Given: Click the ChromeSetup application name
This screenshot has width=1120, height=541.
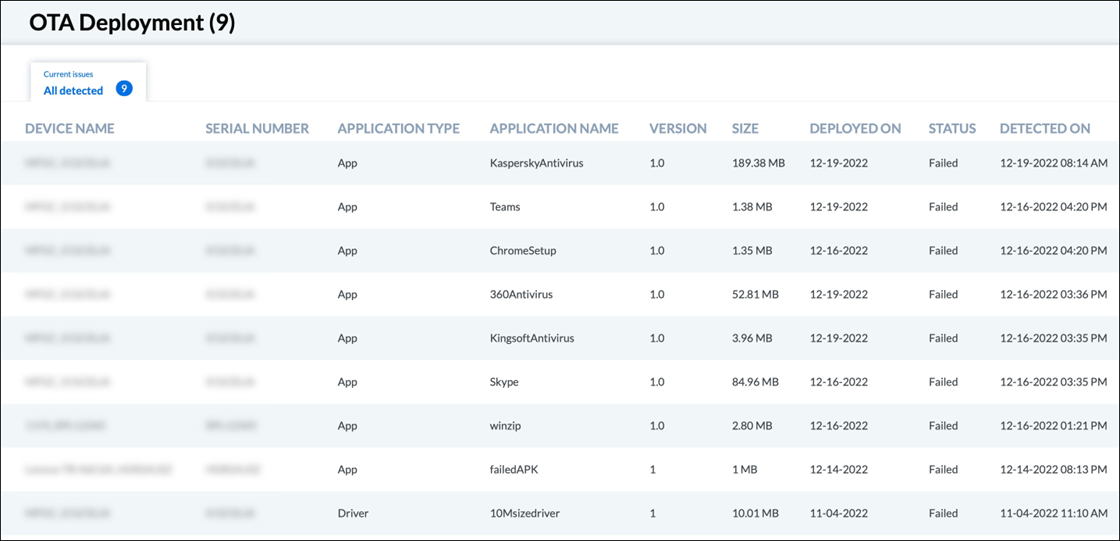Looking at the screenshot, I should [x=523, y=251].
